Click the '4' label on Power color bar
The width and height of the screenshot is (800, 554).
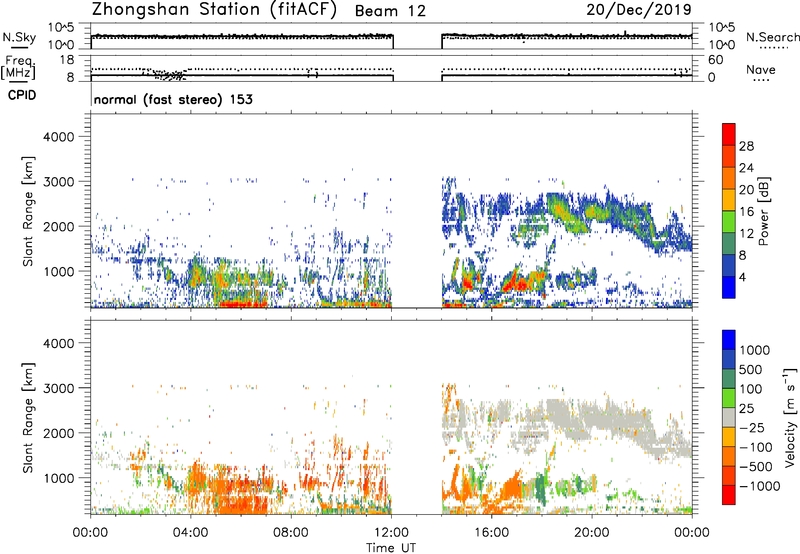click(743, 277)
